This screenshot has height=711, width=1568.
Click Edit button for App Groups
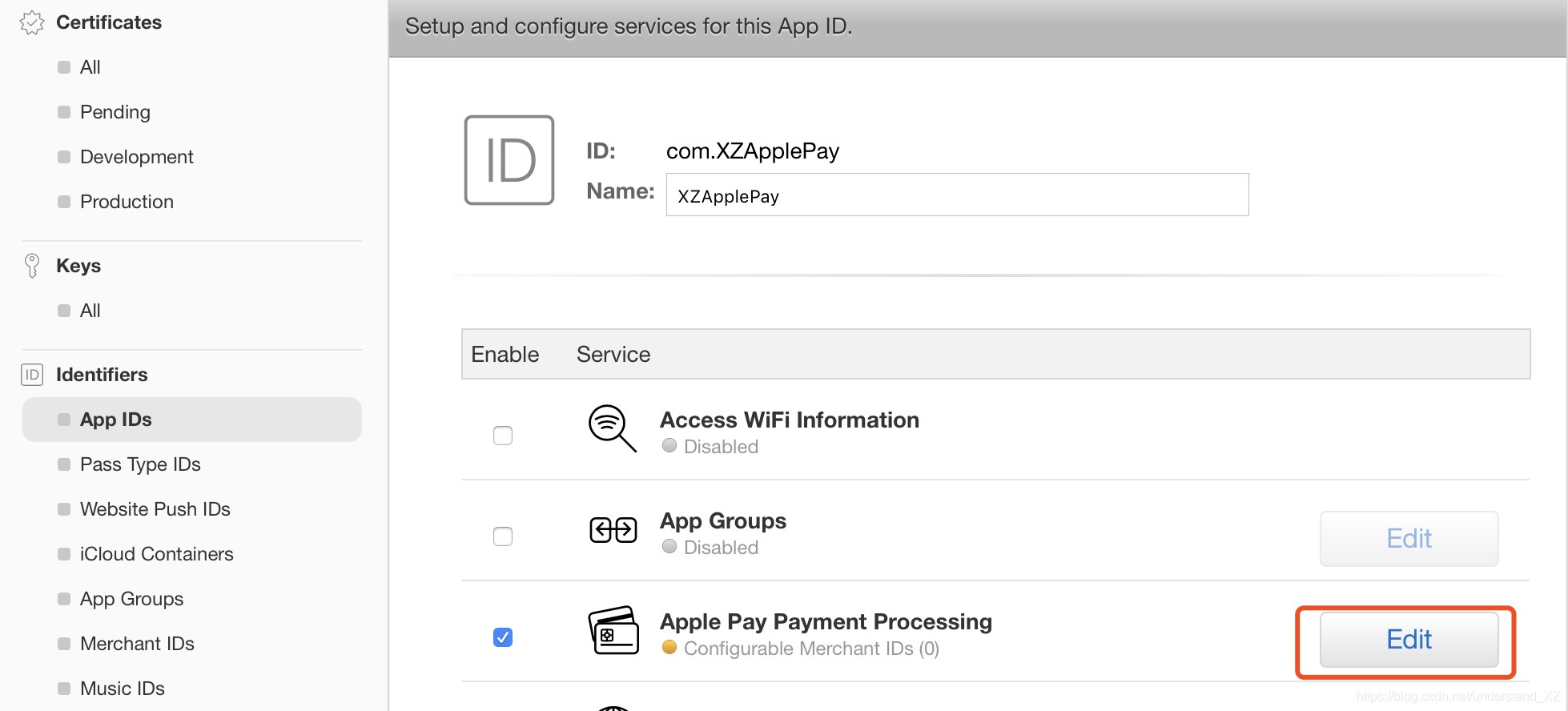[1409, 539]
